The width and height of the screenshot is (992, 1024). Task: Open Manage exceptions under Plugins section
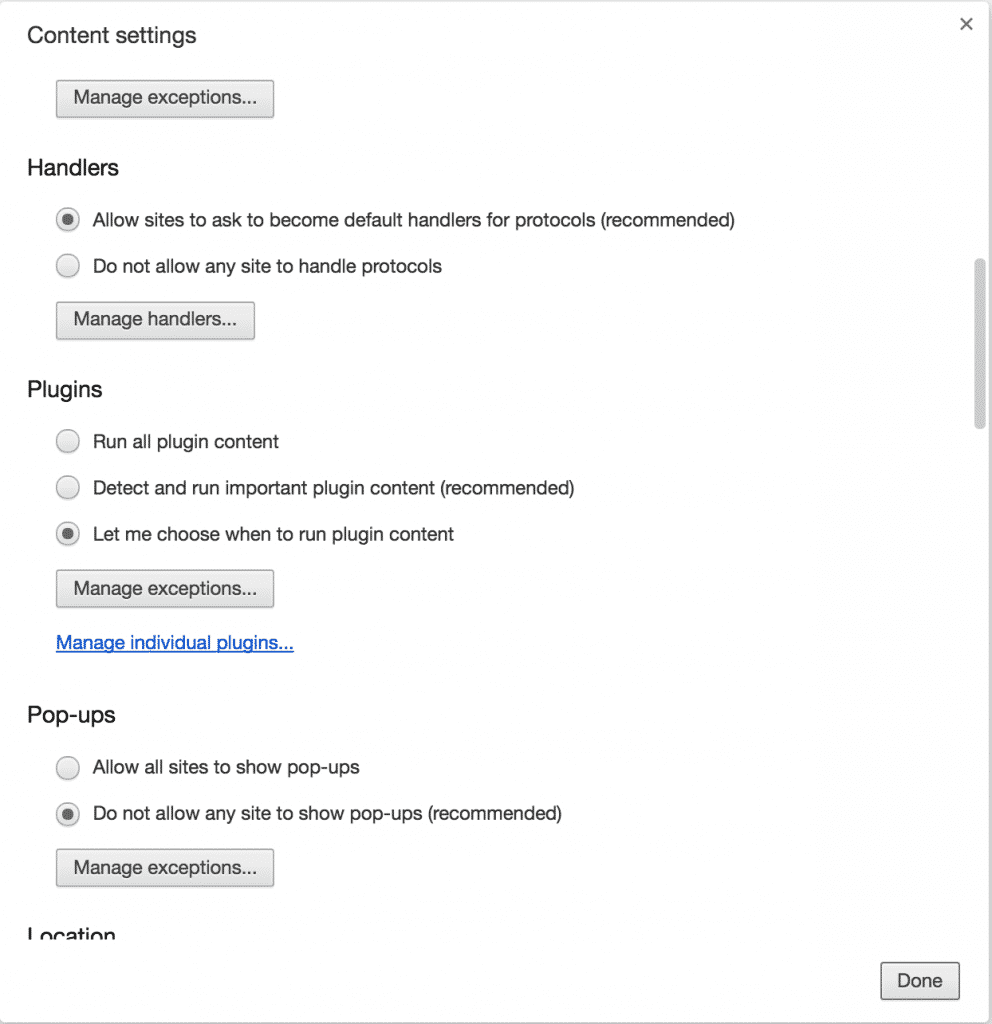(165, 588)
